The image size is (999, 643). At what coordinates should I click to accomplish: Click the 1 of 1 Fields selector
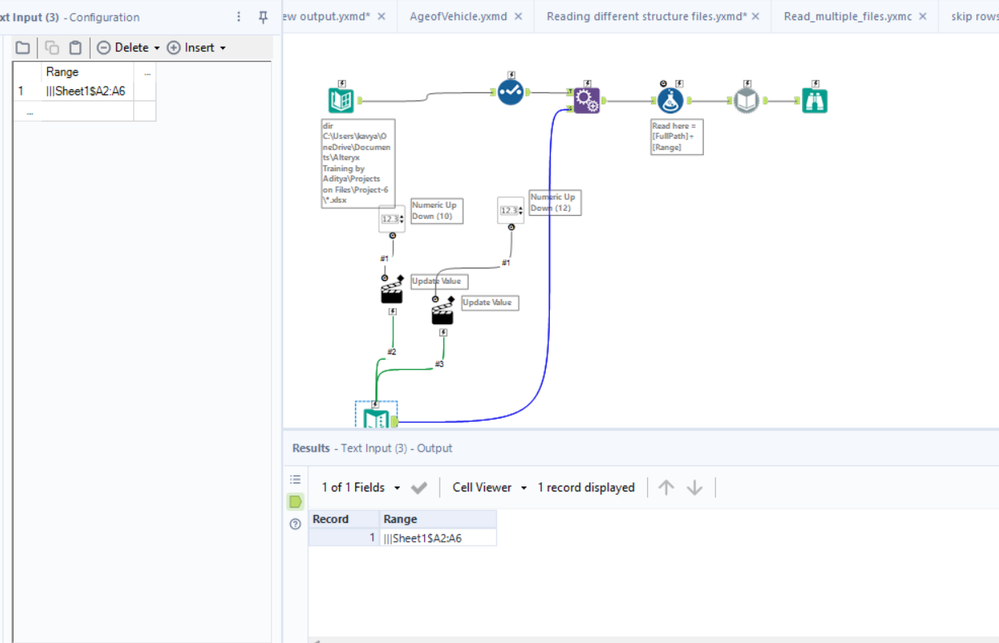tap(353, 487)
